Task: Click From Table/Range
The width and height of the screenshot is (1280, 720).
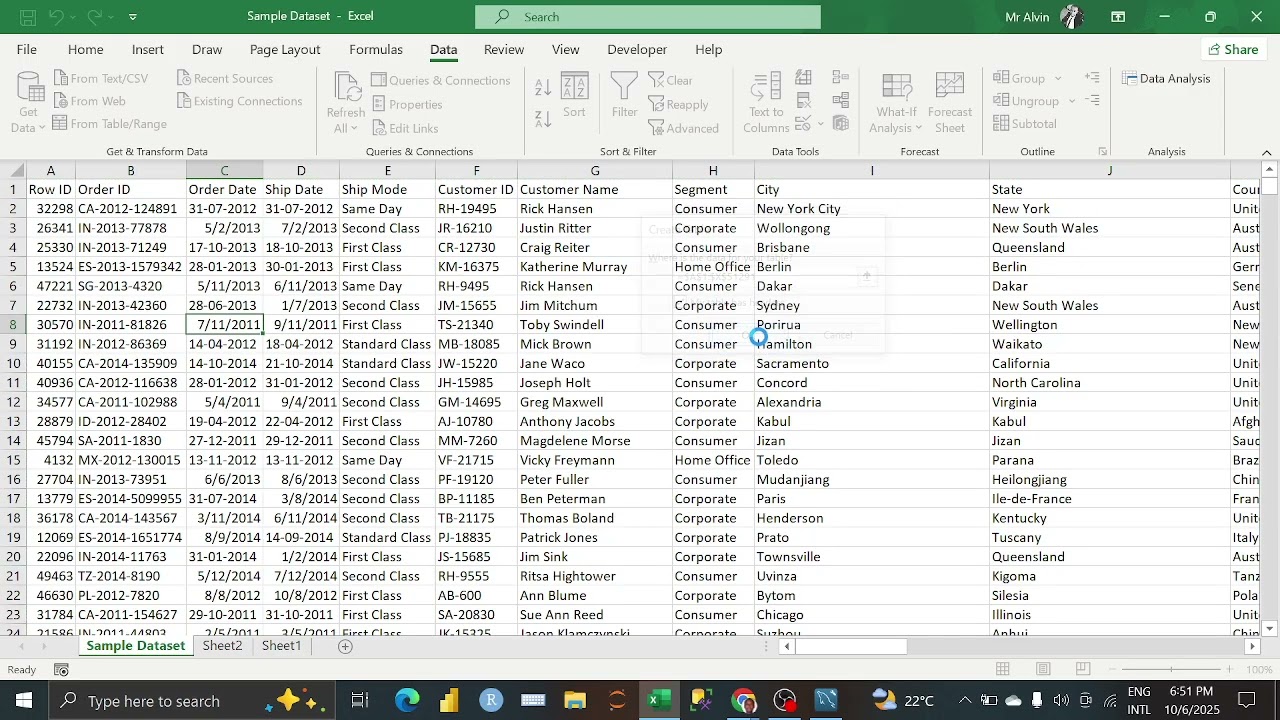Action: 109,124
